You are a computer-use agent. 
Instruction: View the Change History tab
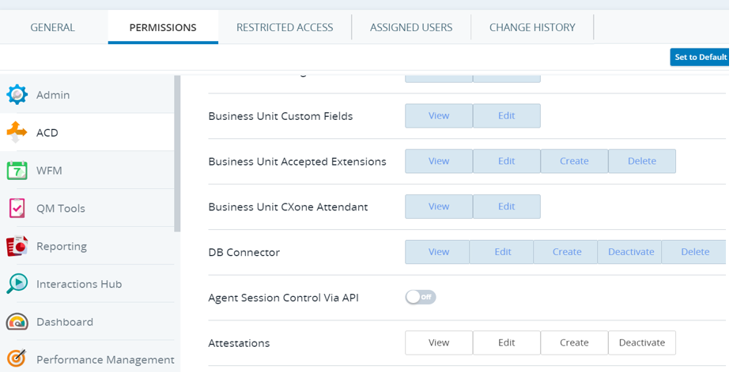(x=532, y=27)
